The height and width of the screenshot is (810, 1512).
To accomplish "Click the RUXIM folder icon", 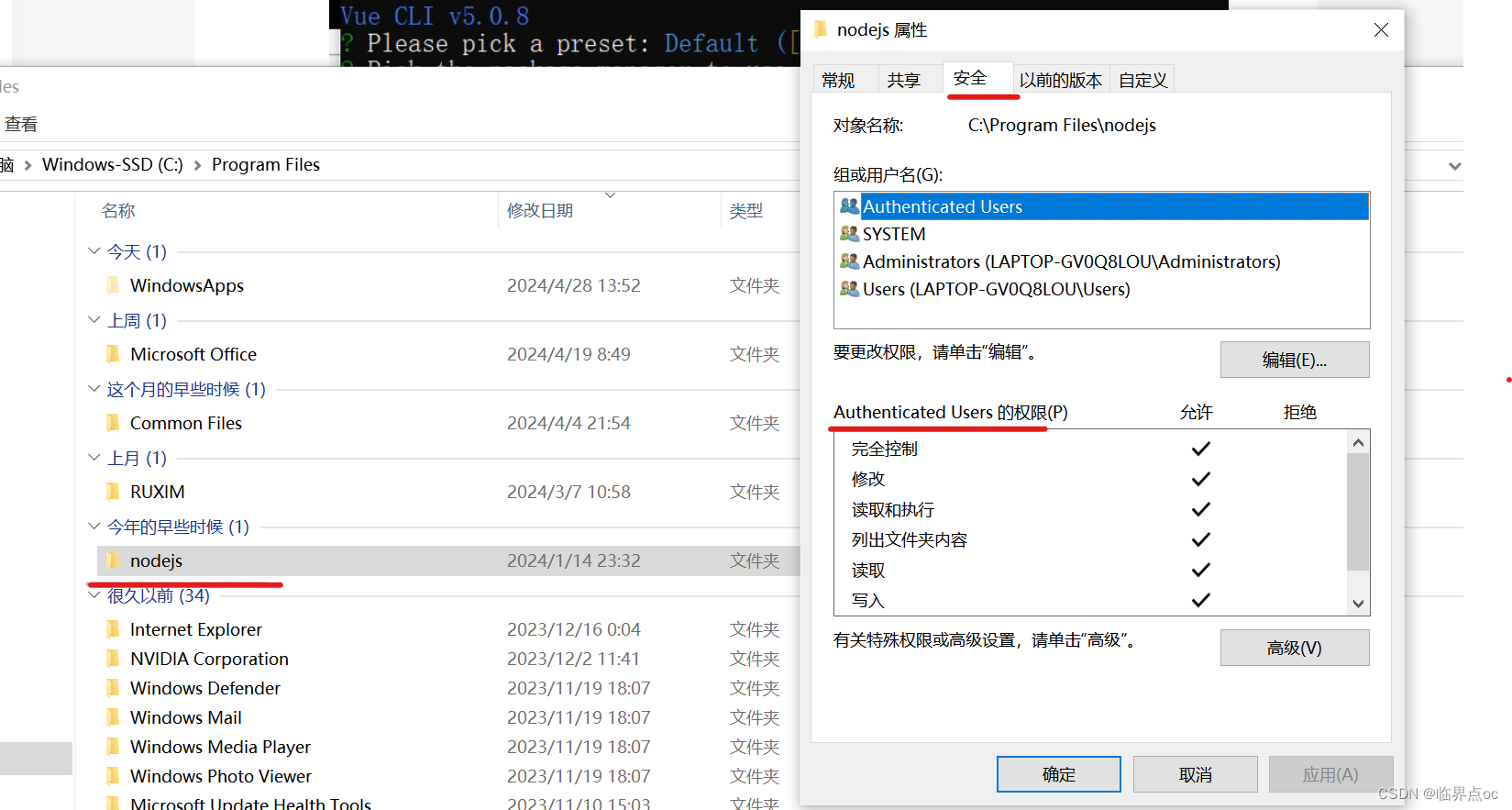I will point(113,492).
